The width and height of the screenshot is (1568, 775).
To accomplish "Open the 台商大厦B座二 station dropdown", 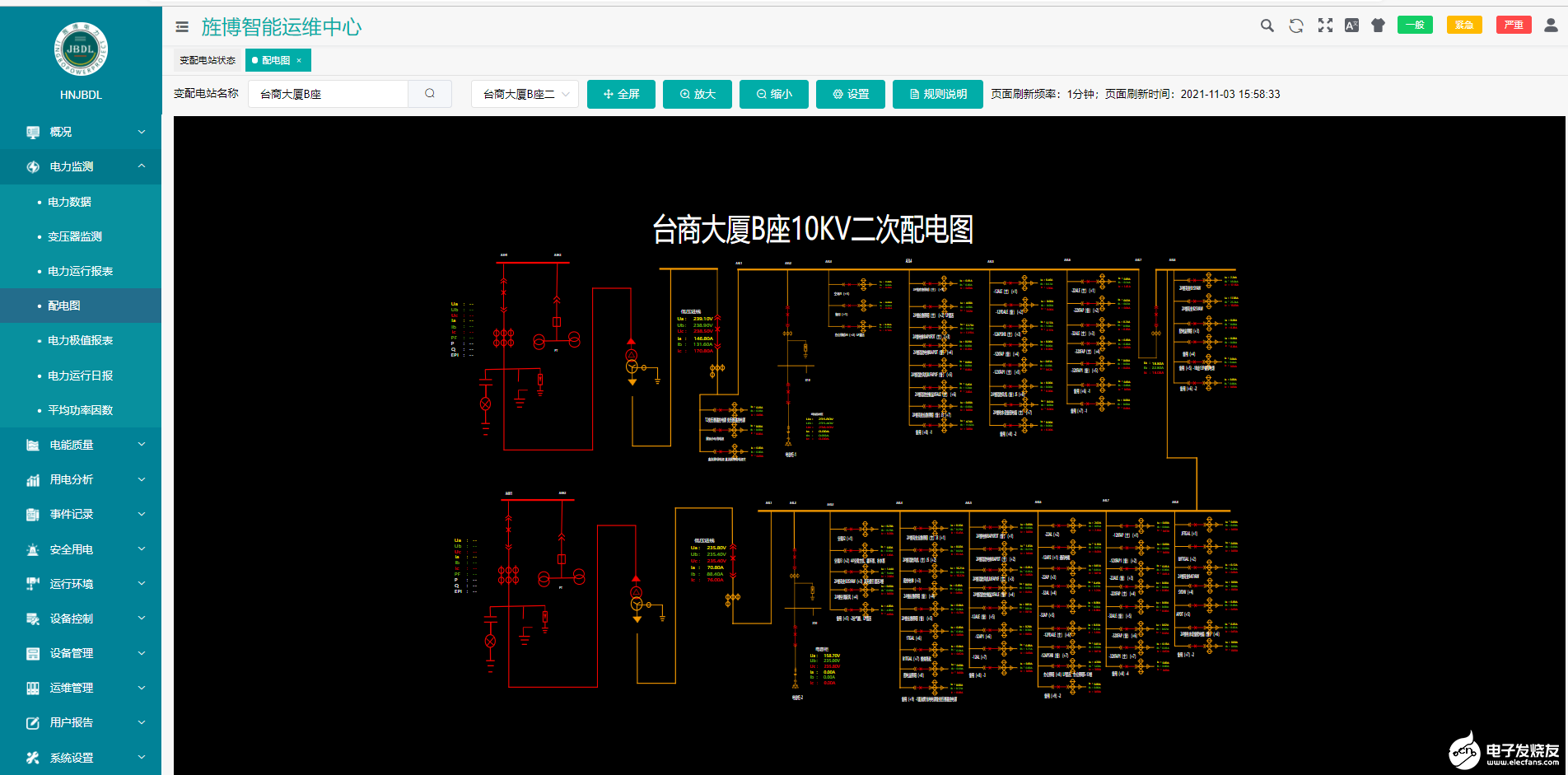I will click(525, 94).
